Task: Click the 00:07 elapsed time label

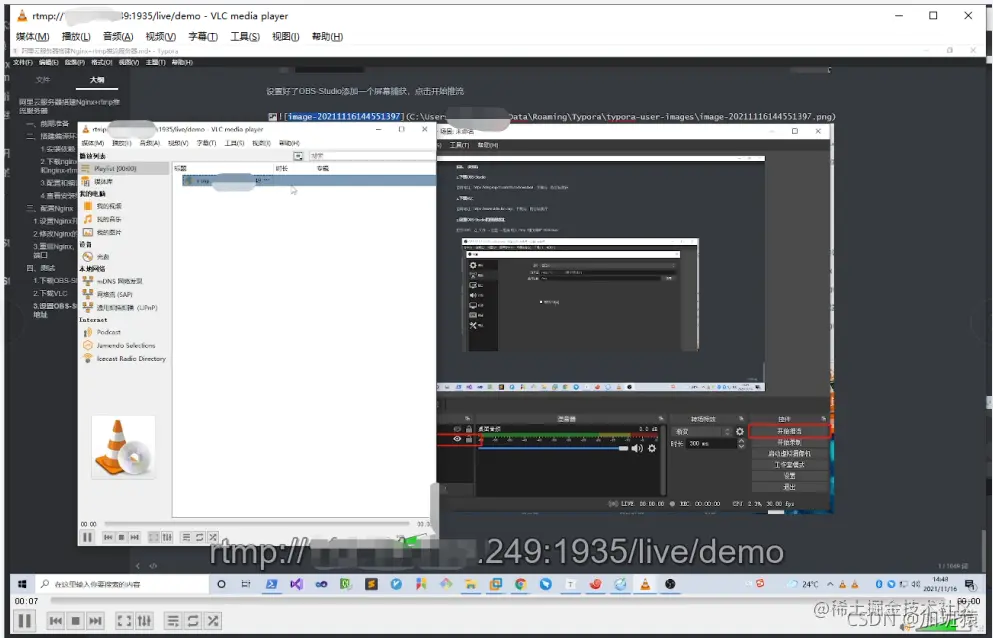Action: [26, 601]
